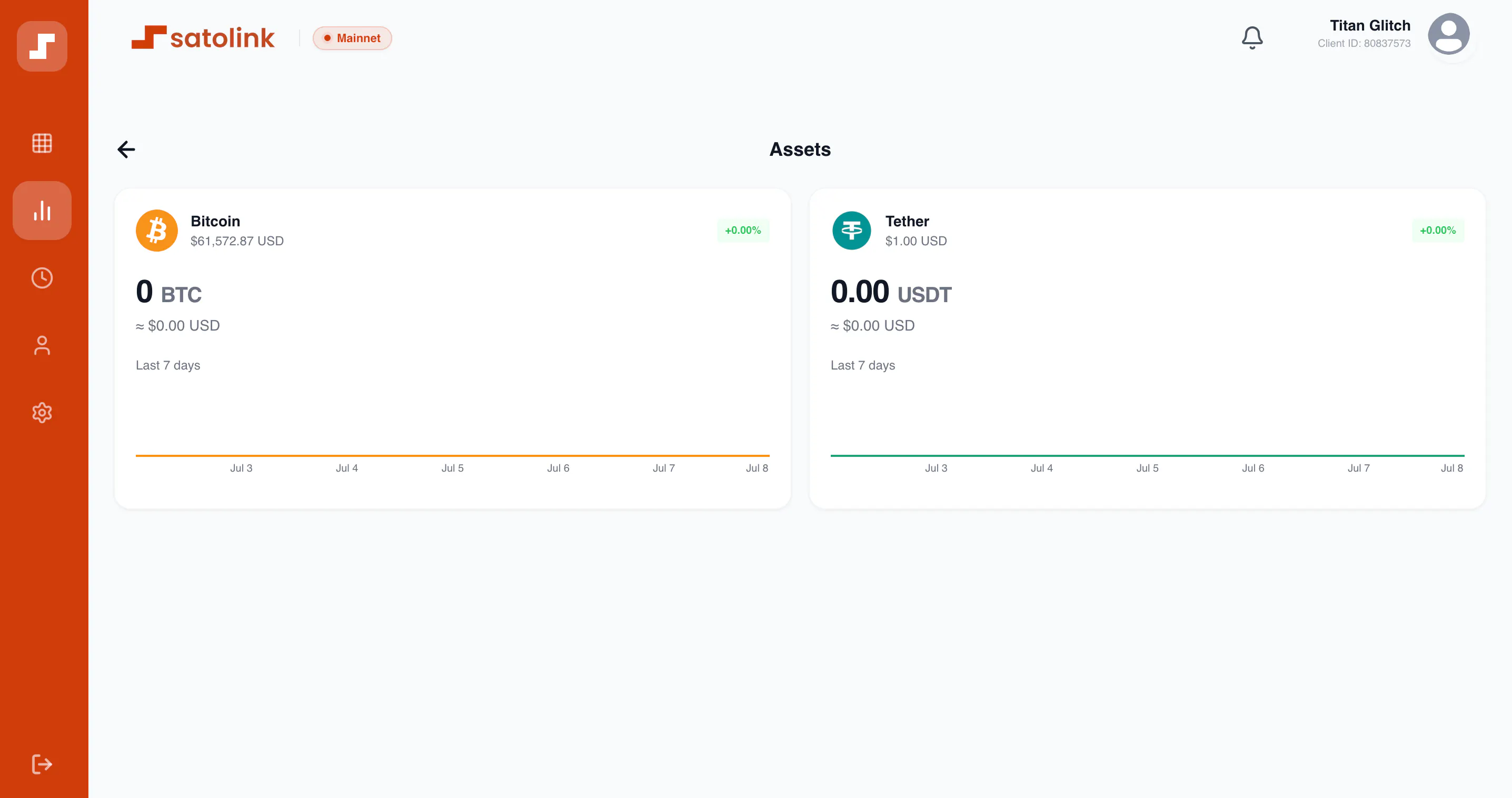Click Jul 4 on Tether chart axis
The image size is (1512, 798).
(1042, 468)
